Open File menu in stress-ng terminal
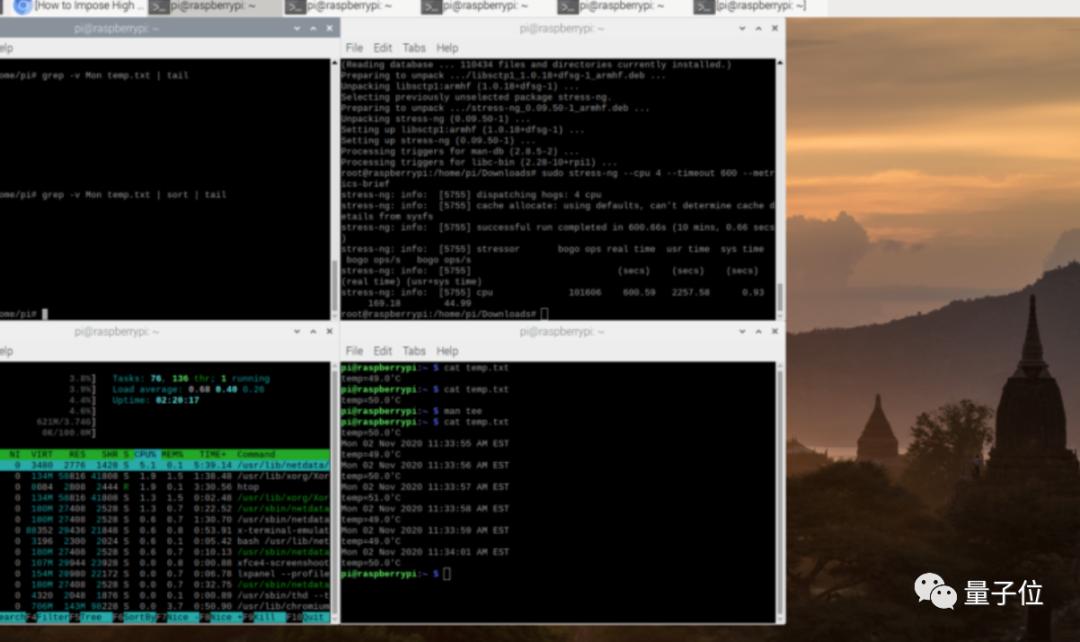 (x=354, y=48)
